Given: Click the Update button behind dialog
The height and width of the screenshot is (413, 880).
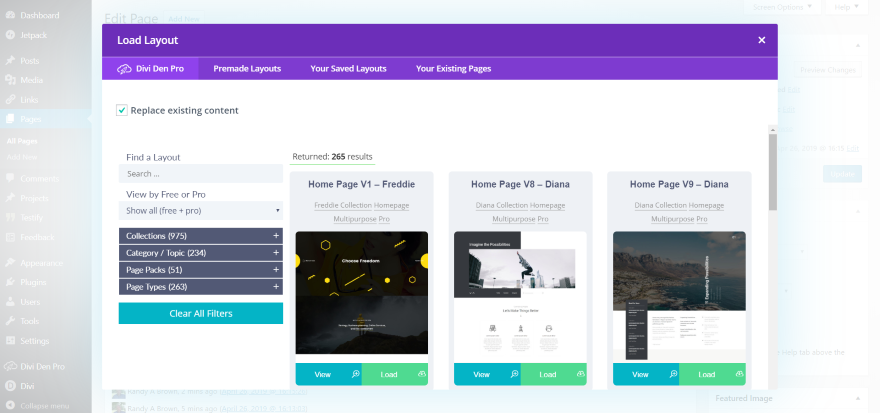Looking at the screenshot, I should coord(842,173).
